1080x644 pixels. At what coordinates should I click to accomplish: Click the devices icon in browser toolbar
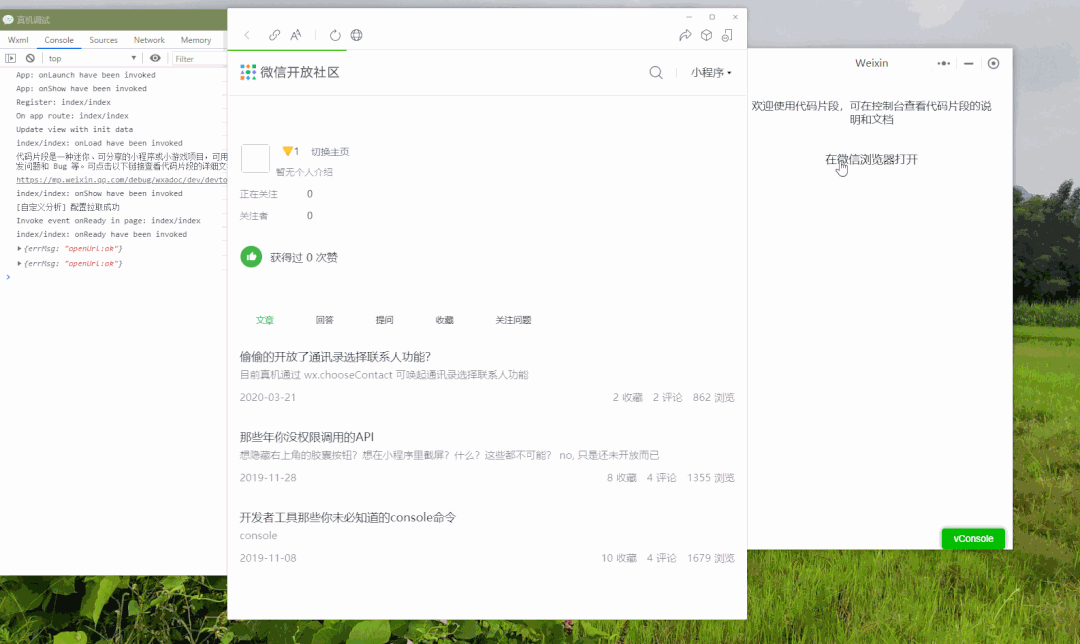pos(727,35)
